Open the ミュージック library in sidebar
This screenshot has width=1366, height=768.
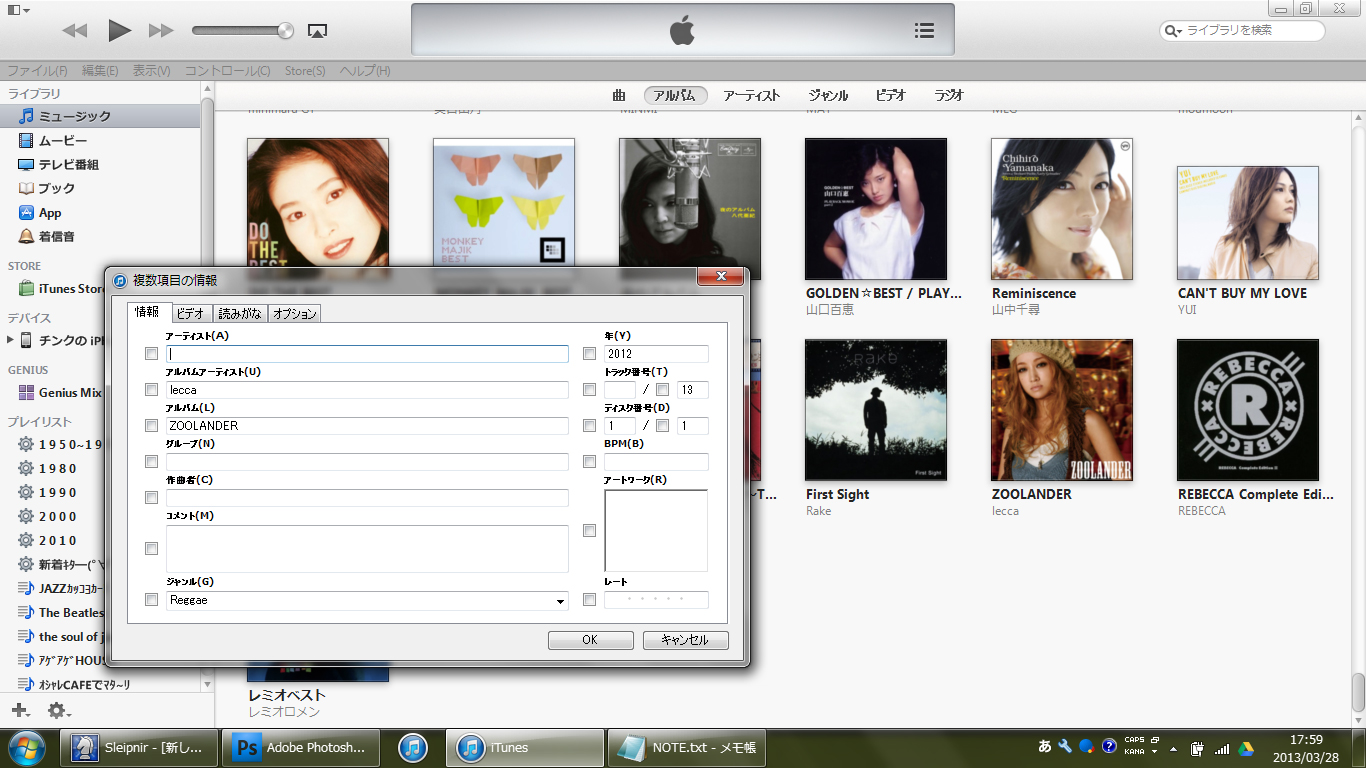(x=101, y=116)
